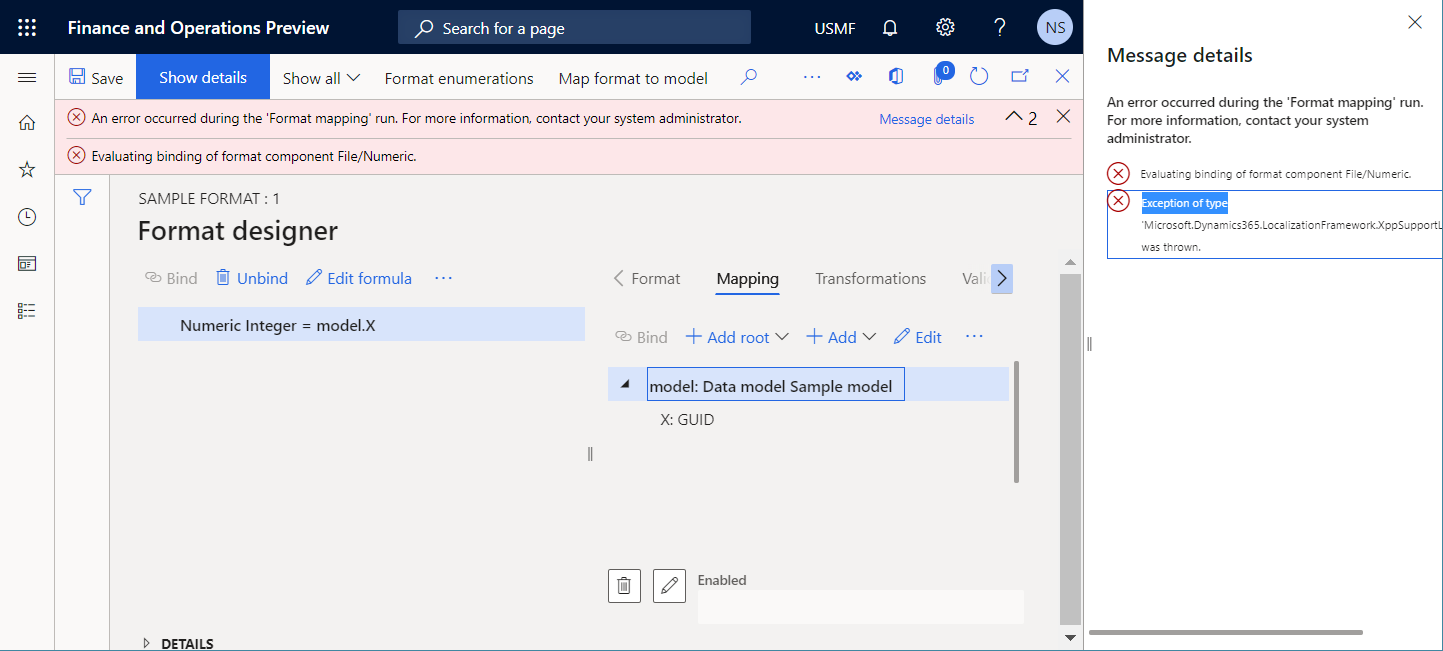The image size is (1443, 651).
Task: Collapse the left navigation pane
Action: point(27,76)
